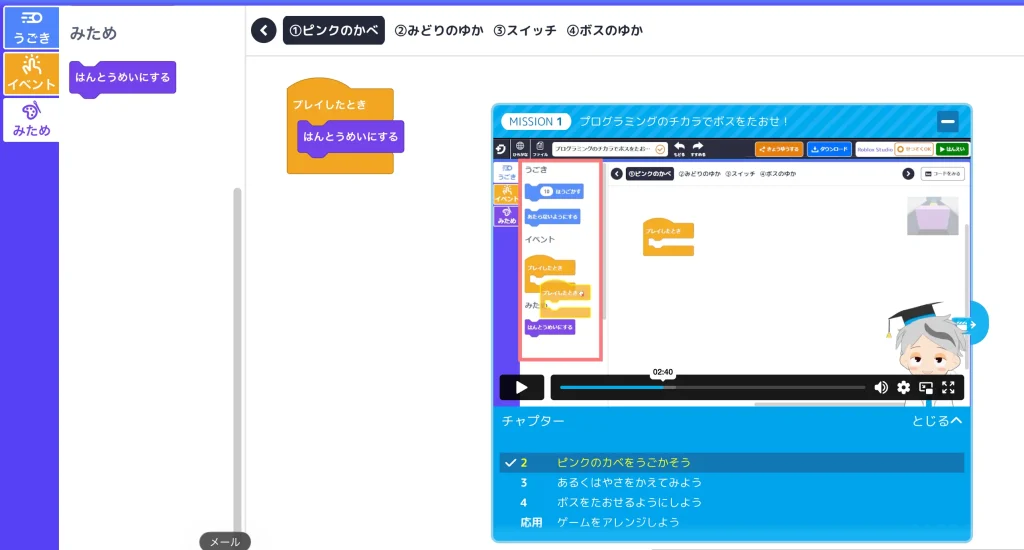Select 応用 ゲームをアレンジしよう chapter
Viewport: 1024px width, 550px height.
point(731,523)
